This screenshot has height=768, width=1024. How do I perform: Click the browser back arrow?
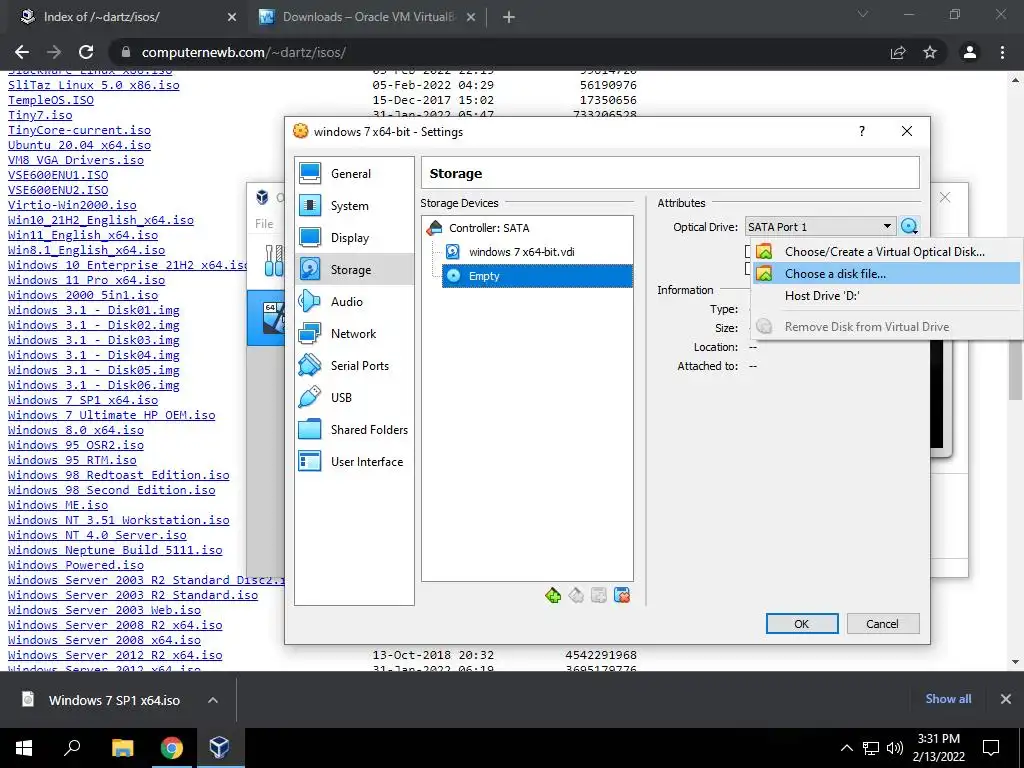[22, 52]
